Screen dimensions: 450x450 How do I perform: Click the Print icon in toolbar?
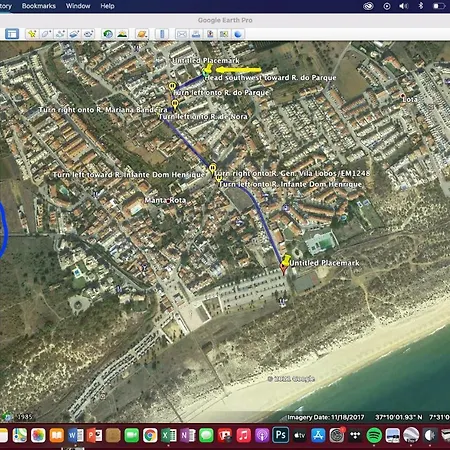[196, 34]
